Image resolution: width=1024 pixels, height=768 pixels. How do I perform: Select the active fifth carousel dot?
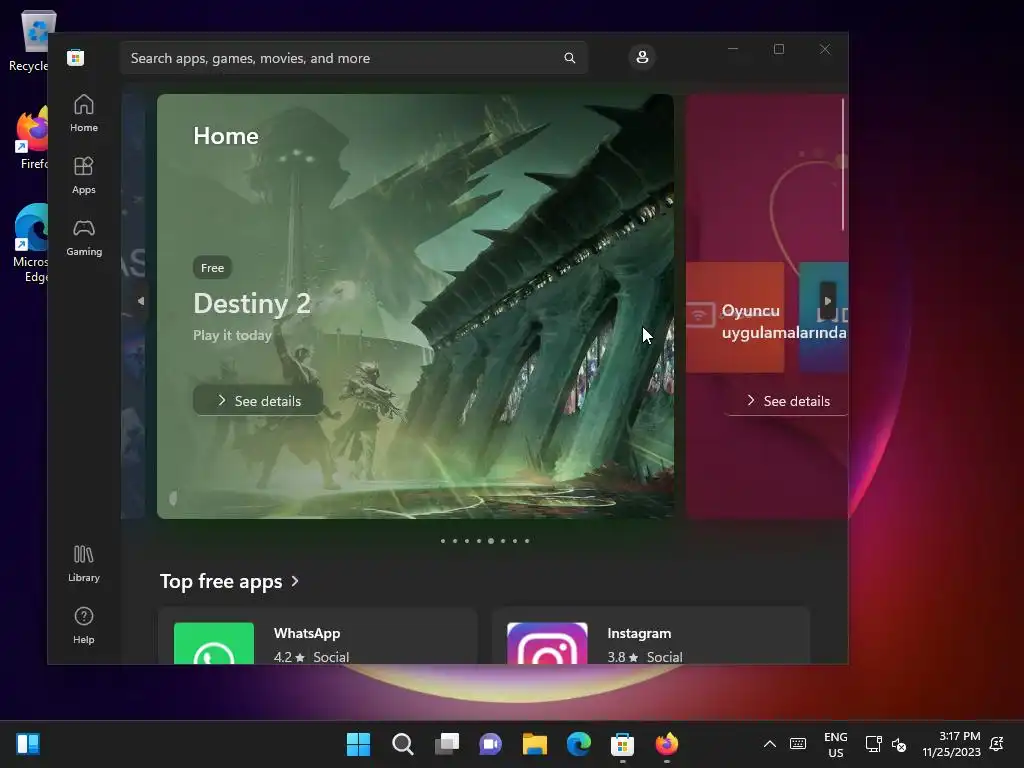point(491,541)
